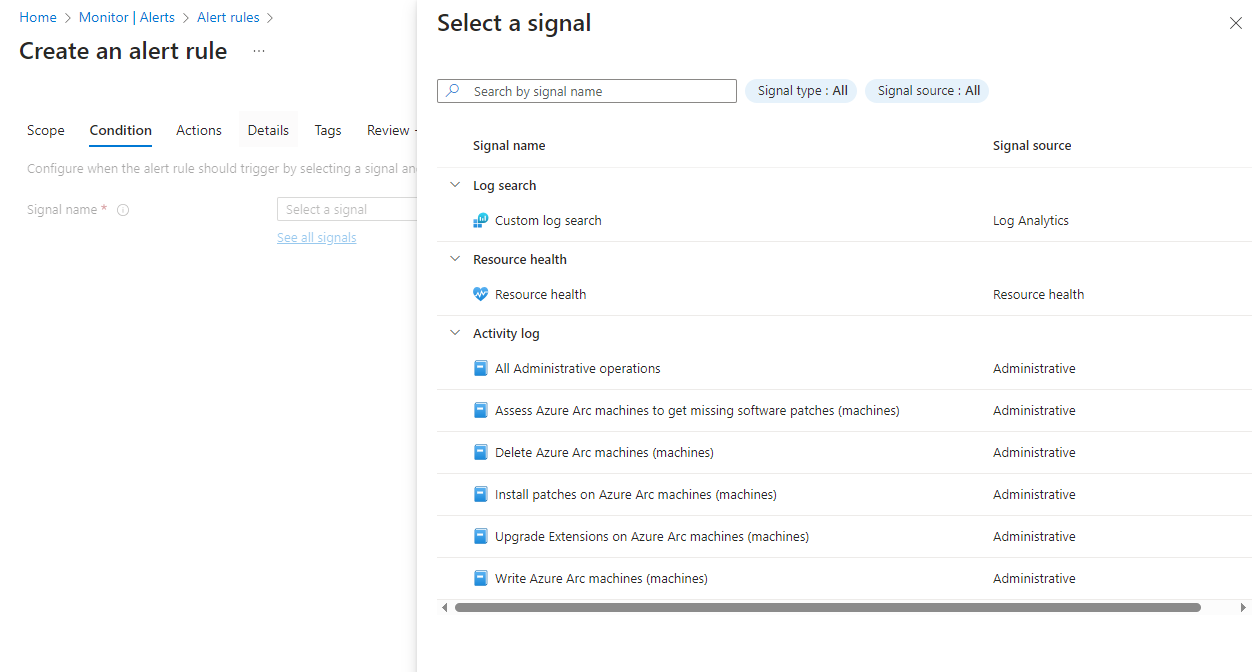
Task: Pick Install patches on Azure Arc machines
Action: pos(636,494)
